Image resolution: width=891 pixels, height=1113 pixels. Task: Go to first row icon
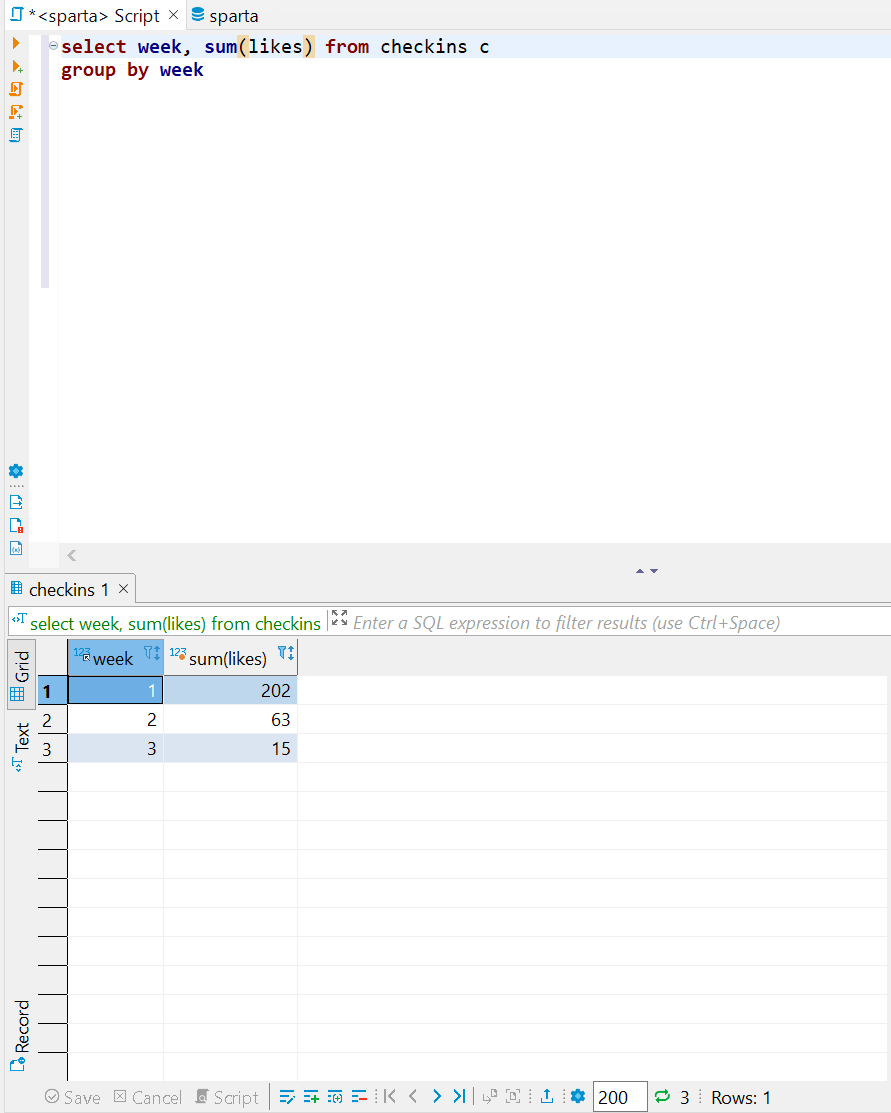click(390, 1096)
